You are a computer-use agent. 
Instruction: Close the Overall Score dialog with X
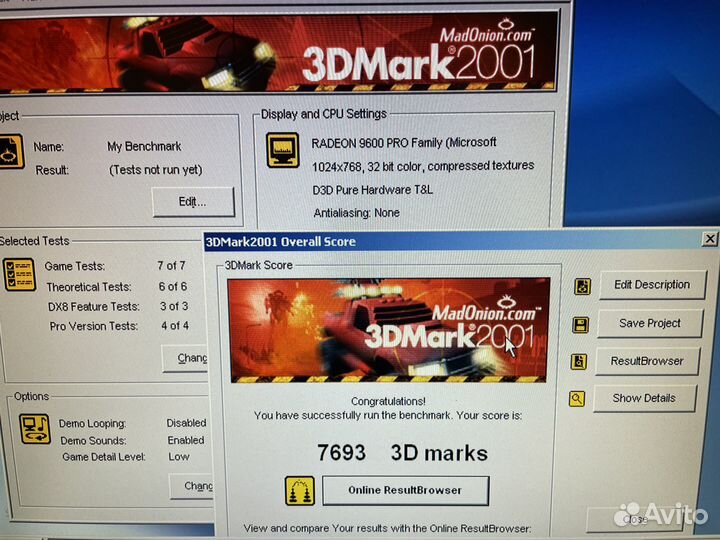coord(710,239)
